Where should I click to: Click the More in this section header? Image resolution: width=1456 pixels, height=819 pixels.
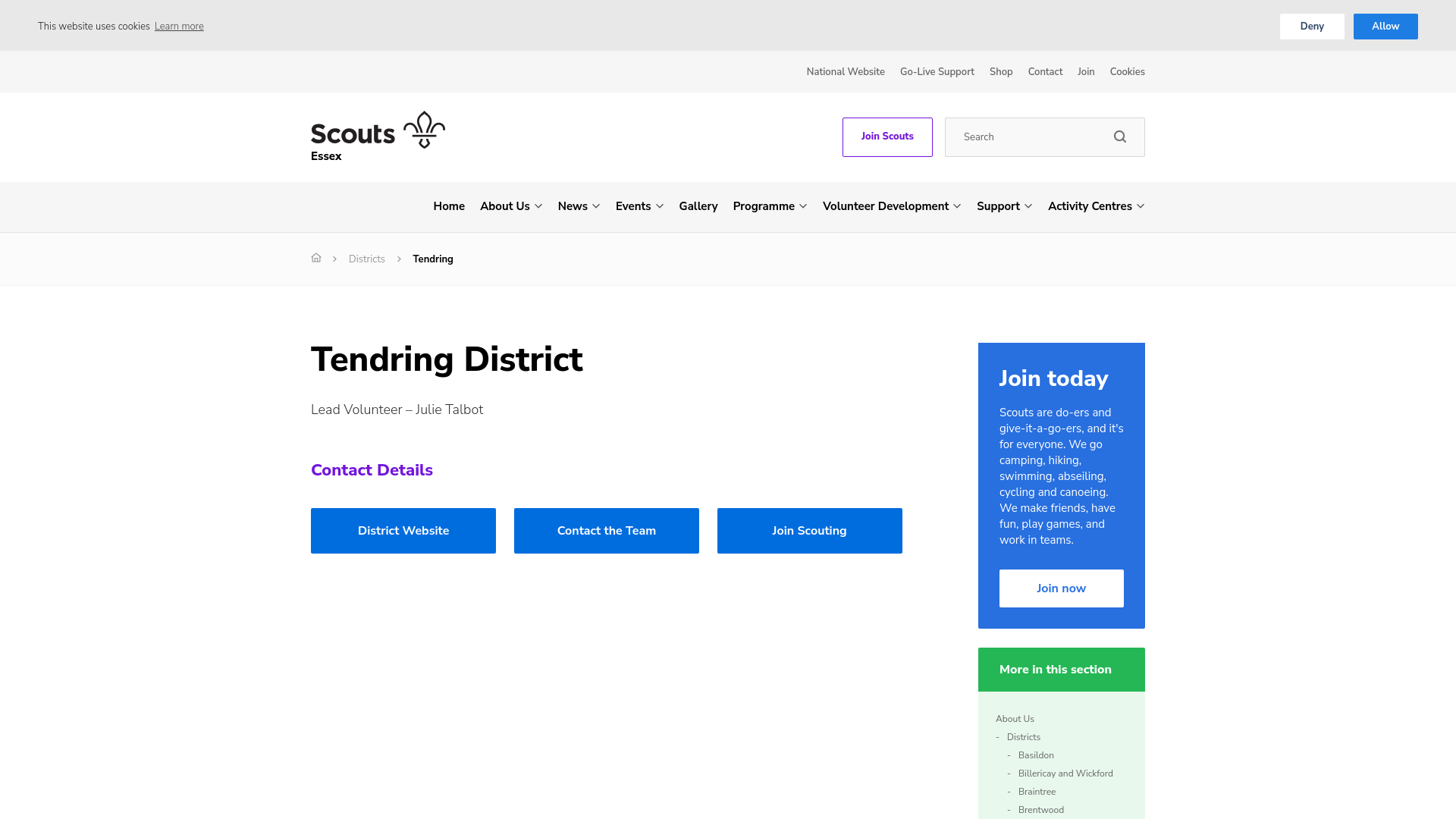coord(1062,670)
